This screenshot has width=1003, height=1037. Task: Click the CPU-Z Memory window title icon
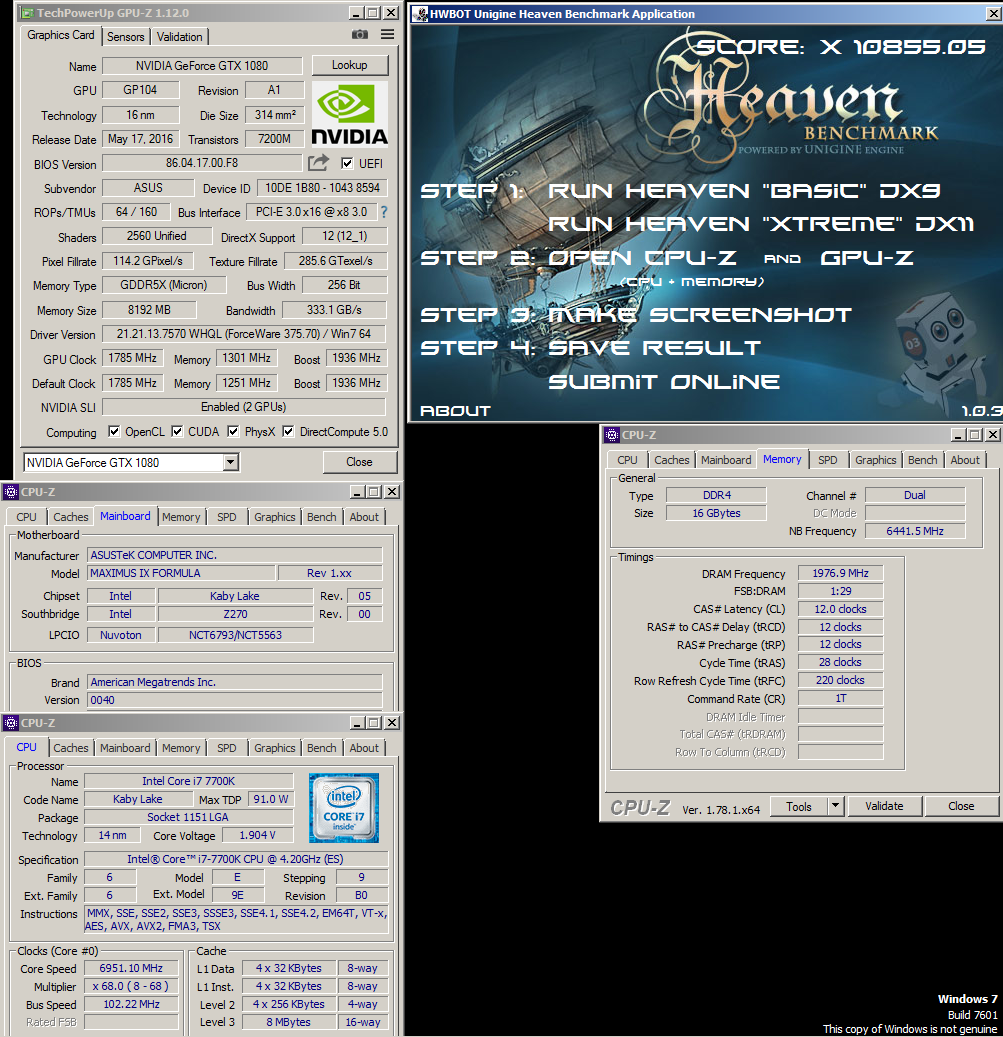(612, 435)
